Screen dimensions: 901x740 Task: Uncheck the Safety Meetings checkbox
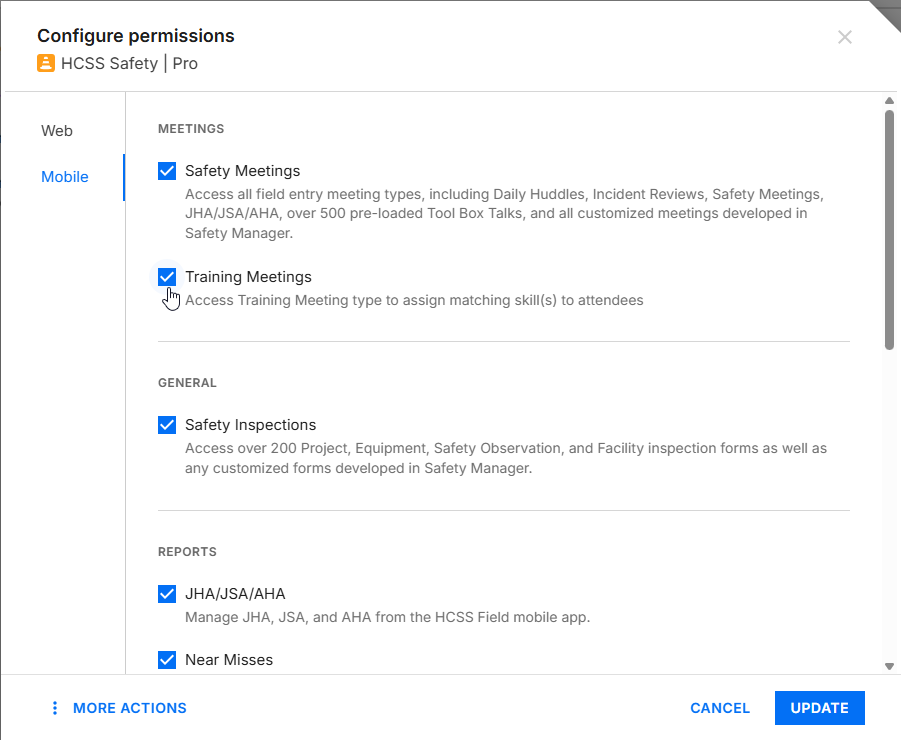(167, 171)
